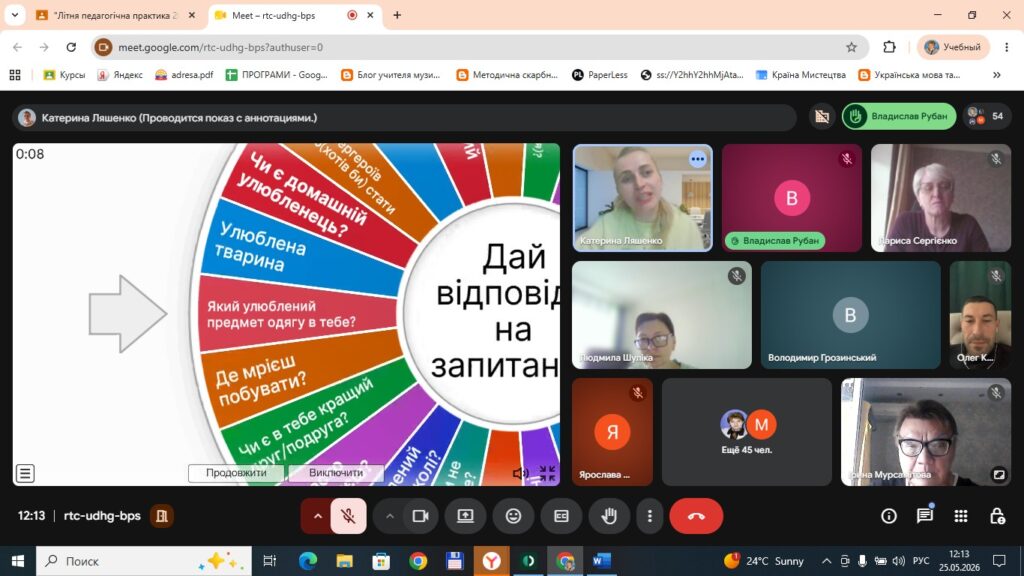Mute the microphone in the Meet toolbar

[348, 516]
